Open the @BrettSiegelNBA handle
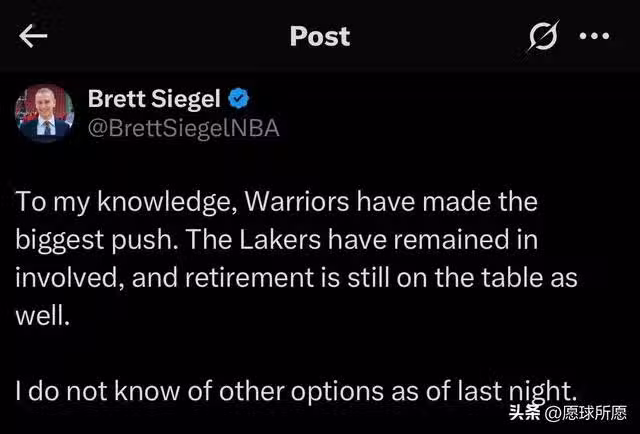The height and width of the screenshot is (434, 640). [182, 128]
